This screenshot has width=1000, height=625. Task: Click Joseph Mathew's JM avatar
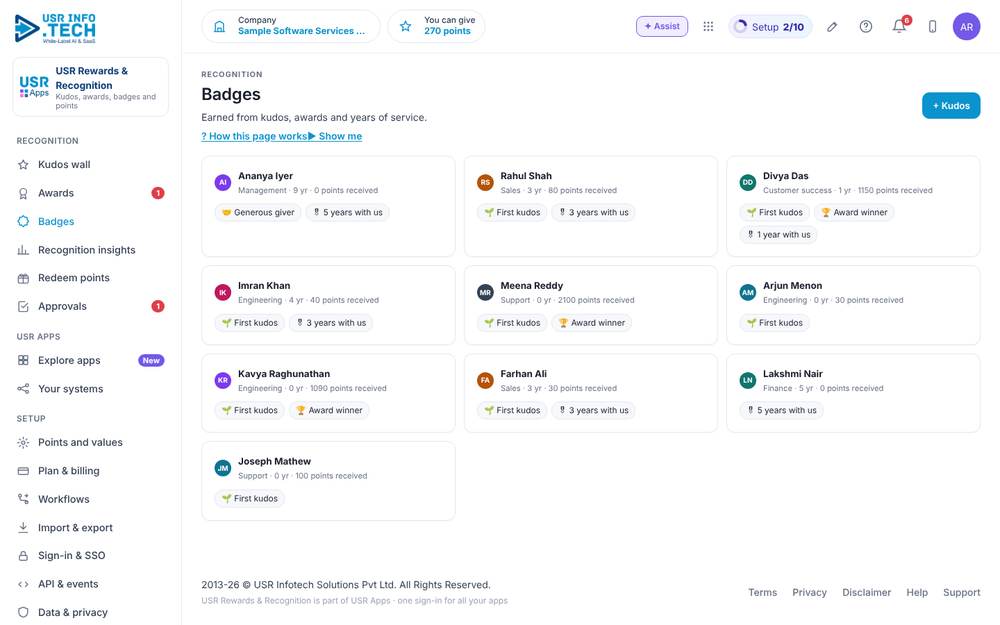click(223, 468)
